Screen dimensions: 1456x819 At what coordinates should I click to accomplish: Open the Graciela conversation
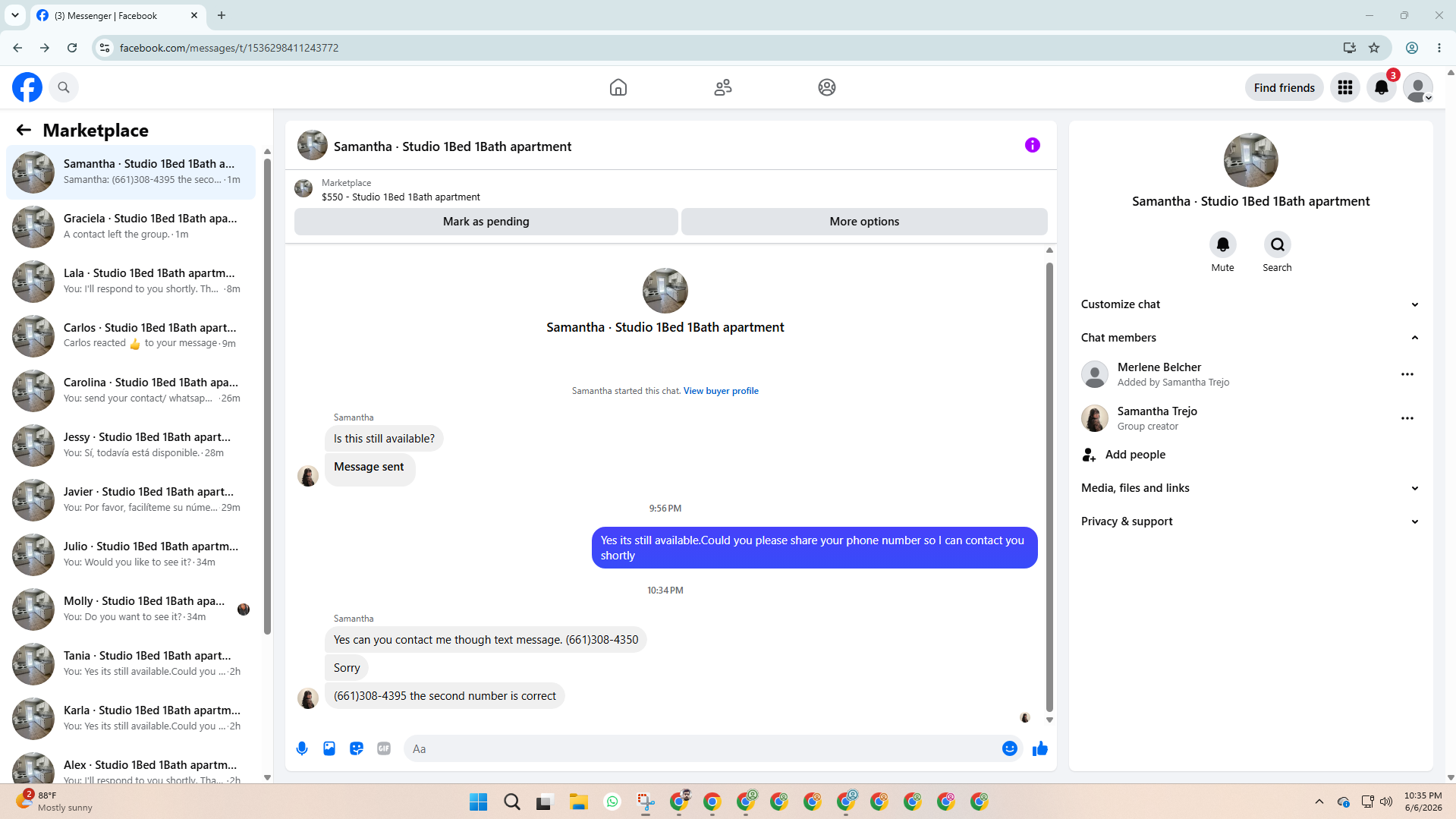(x=131, y=226)
